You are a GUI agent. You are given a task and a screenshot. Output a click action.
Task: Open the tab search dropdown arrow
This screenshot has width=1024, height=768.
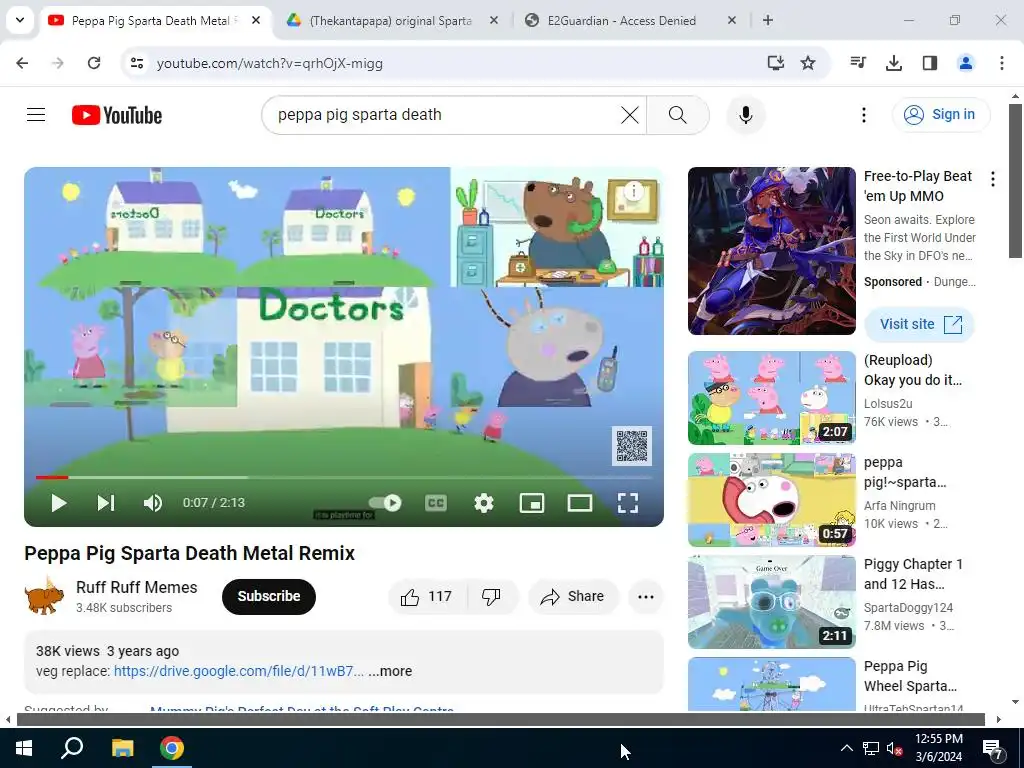point(20,20)
